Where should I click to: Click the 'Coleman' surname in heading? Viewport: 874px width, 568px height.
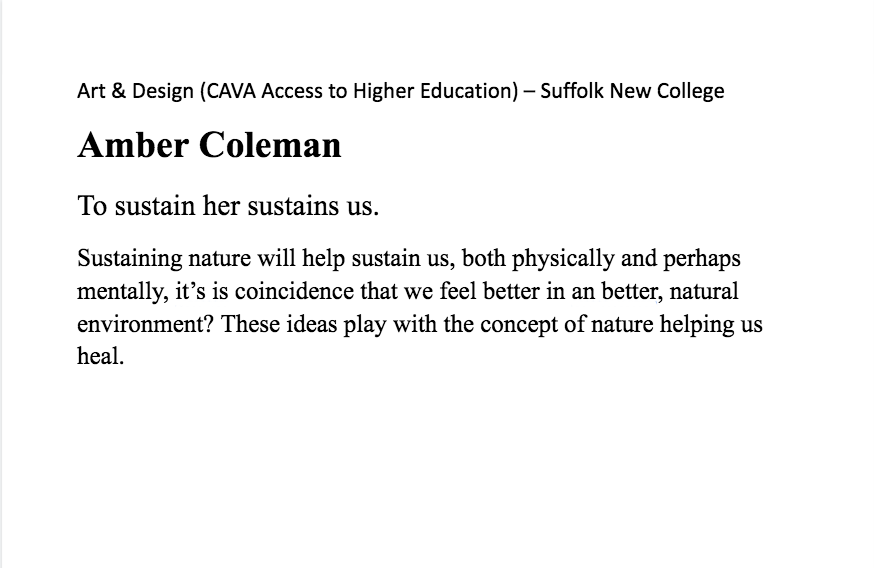(x=270, y=145)
